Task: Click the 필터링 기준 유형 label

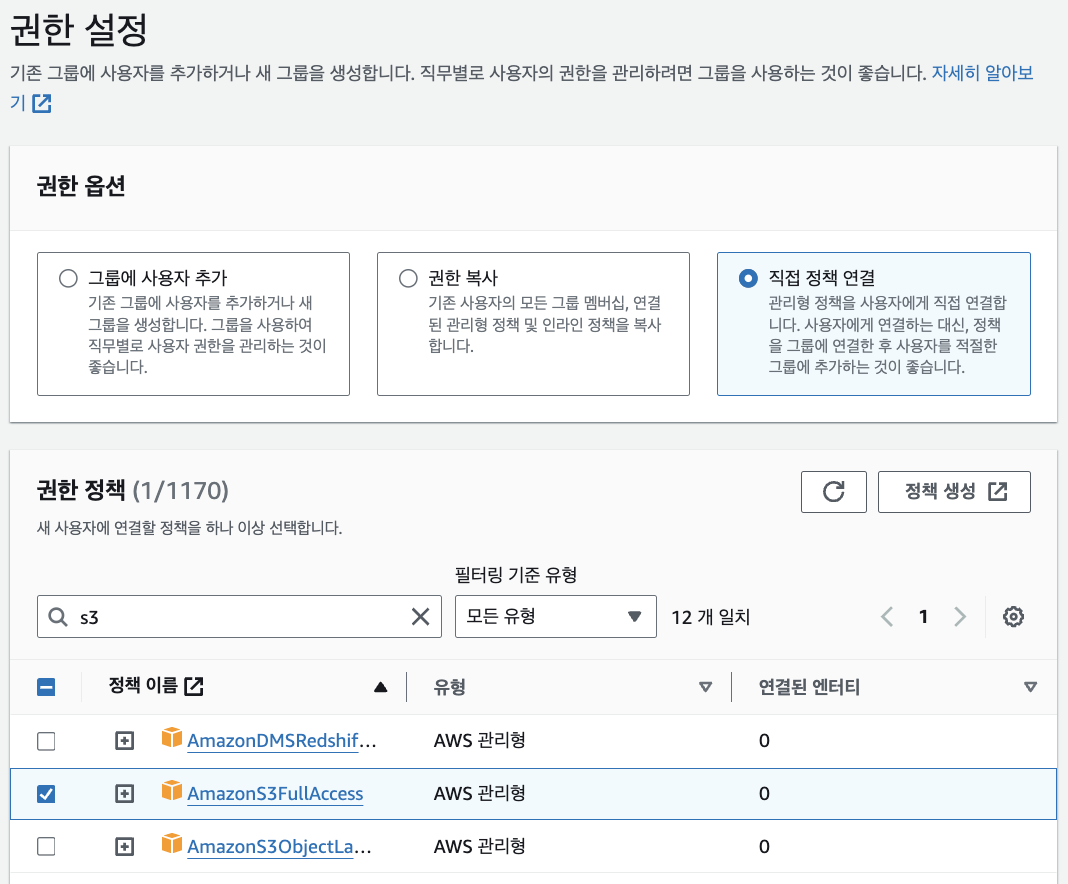Action: click(x=516, y=575)
